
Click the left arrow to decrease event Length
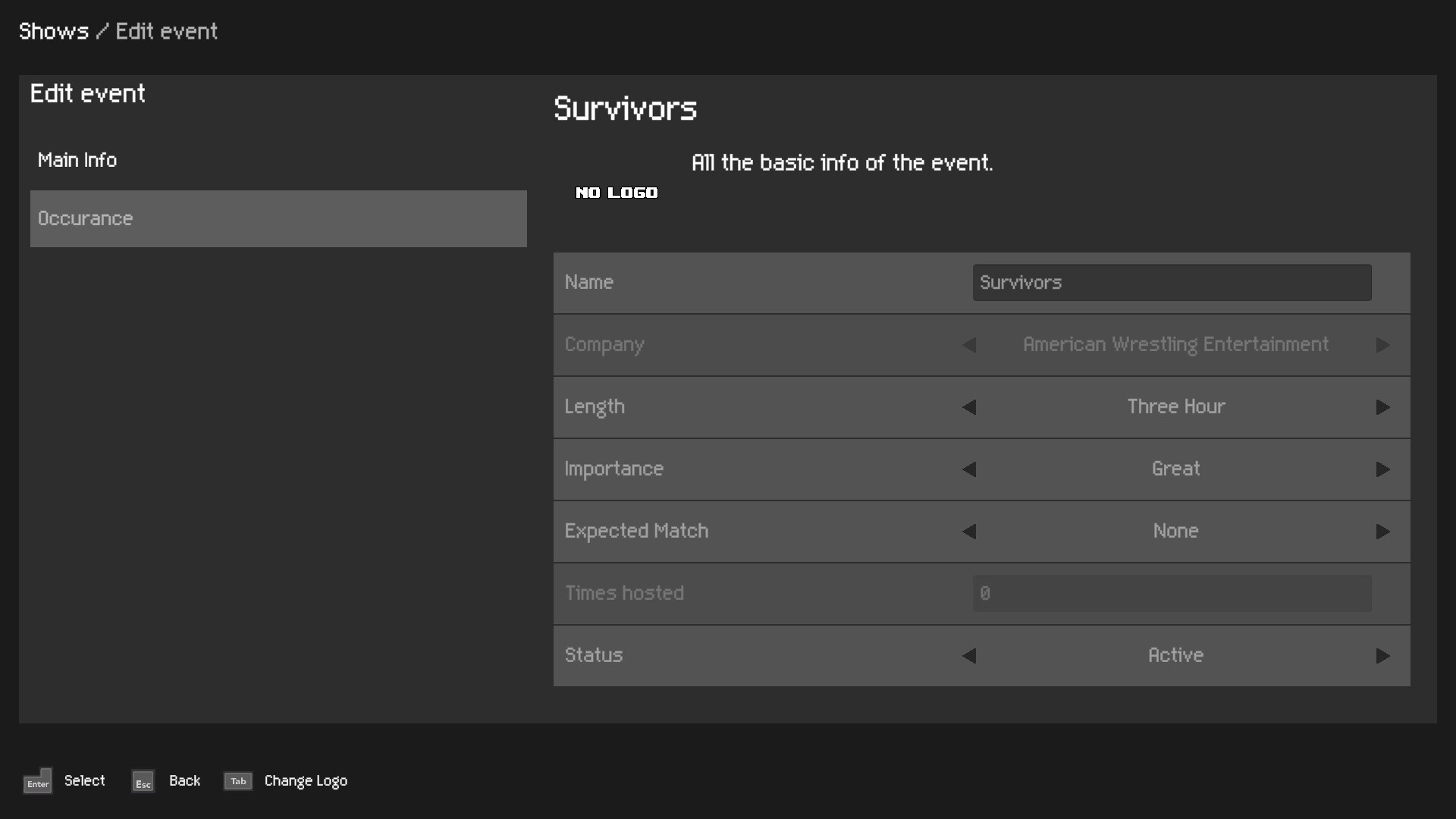(x=969, y=407)
